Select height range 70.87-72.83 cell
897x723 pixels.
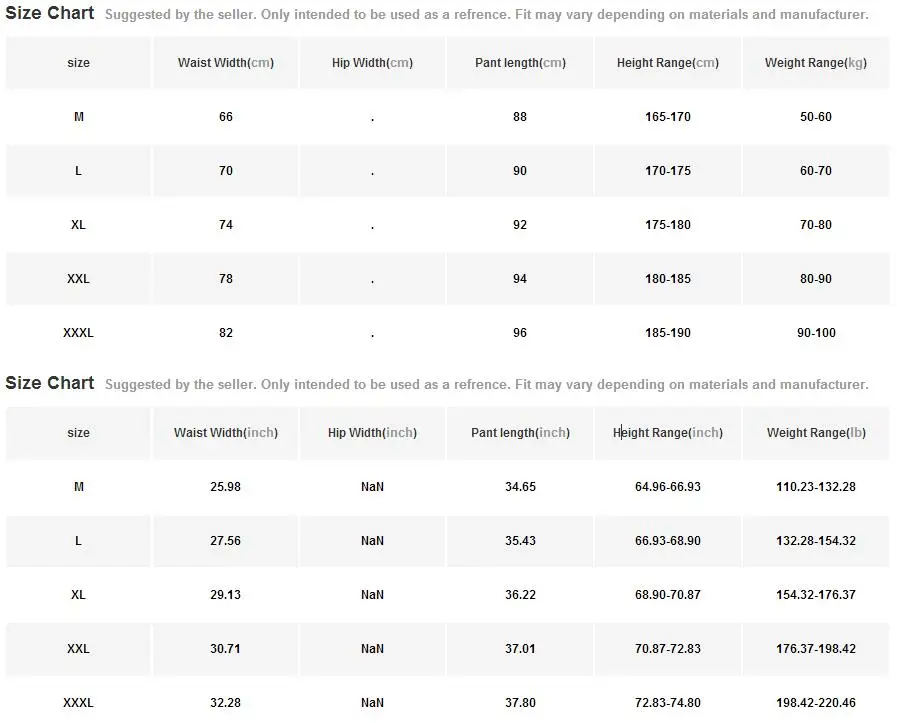pyautogui.click(x=668, y=649)
